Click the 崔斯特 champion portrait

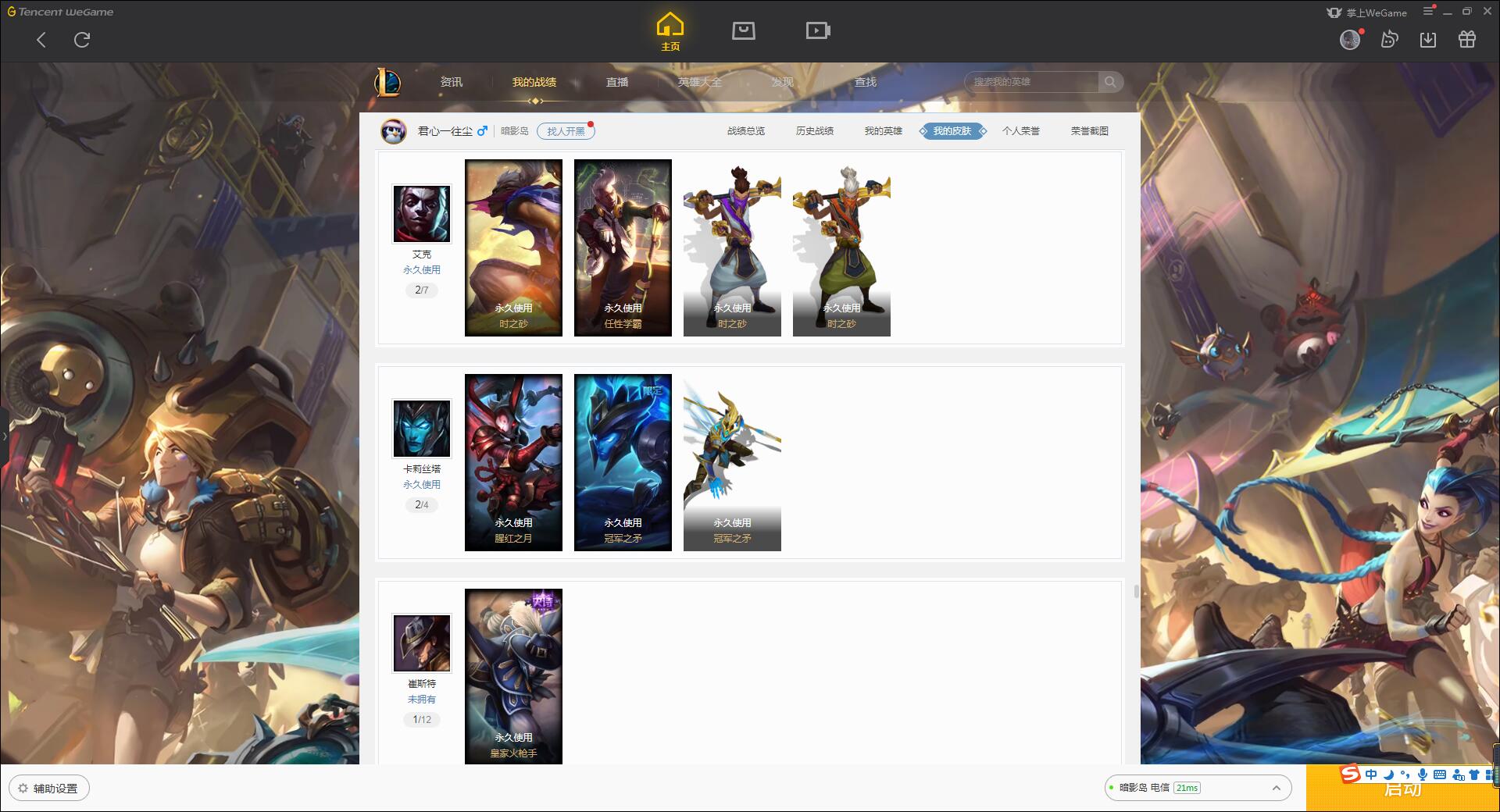pyautogui.click(x=422, y=643)
